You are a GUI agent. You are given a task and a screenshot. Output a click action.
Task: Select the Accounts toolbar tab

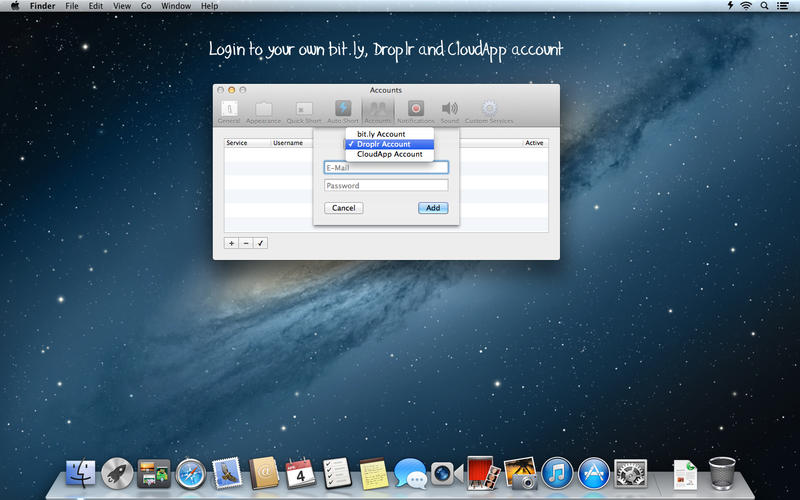click(378, 112)
